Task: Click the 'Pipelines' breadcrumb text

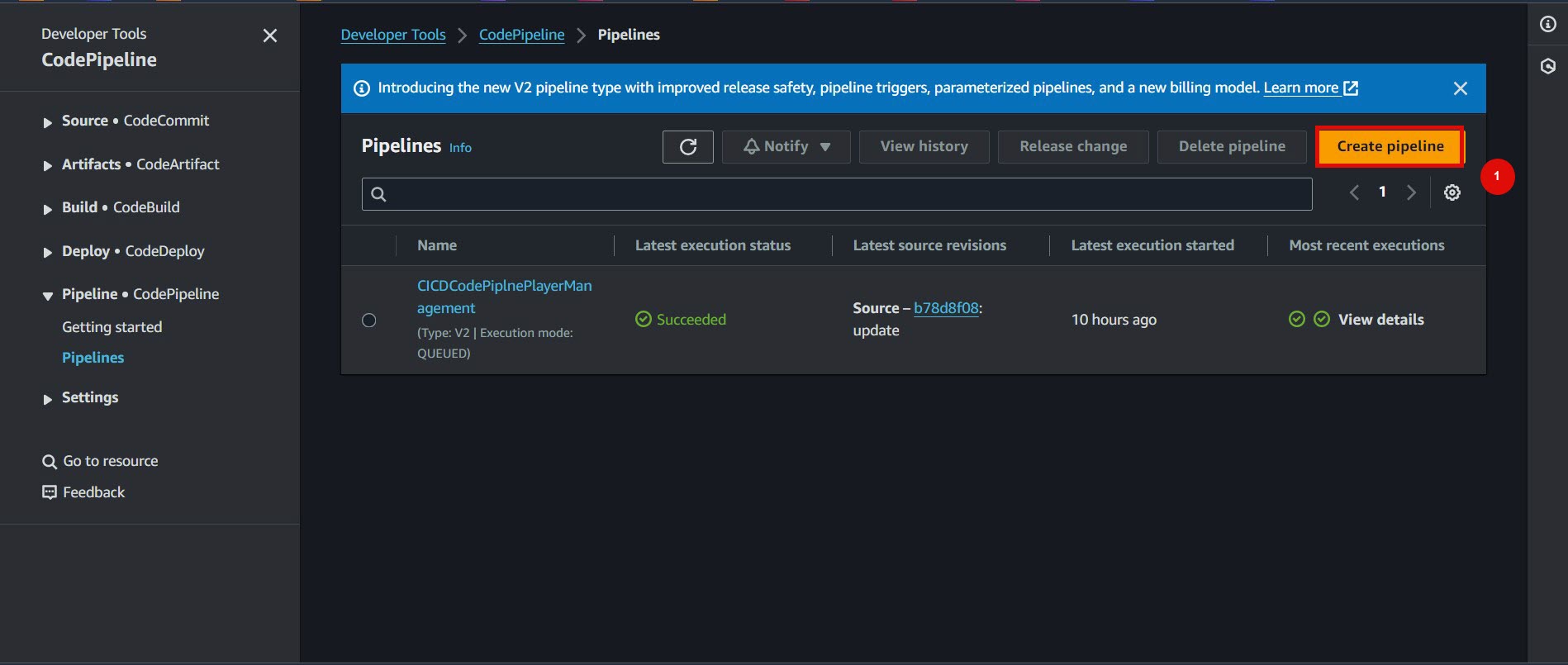Action: coord(629,35)
